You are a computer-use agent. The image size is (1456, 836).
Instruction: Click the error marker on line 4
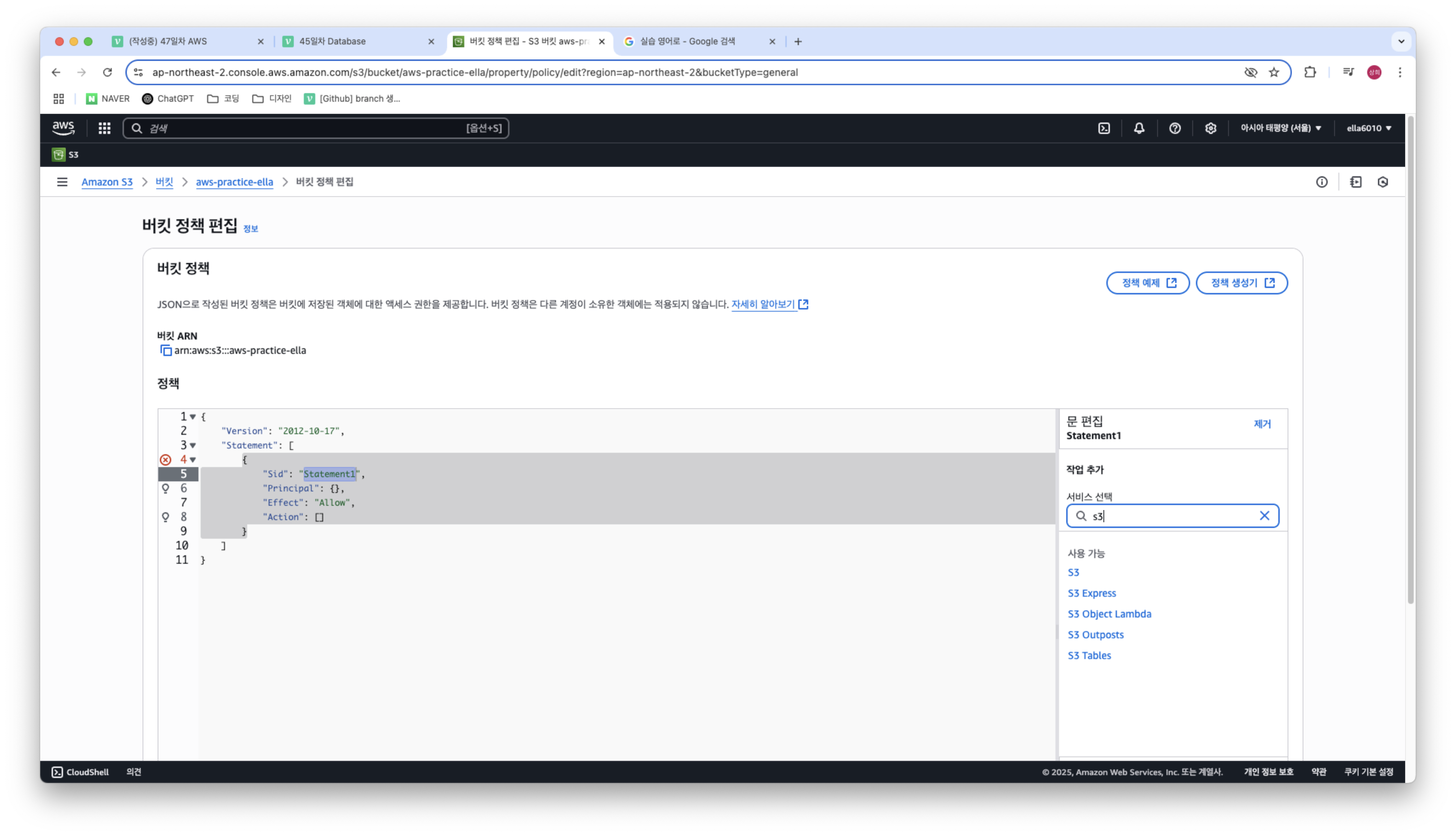[x=166, y=459]
